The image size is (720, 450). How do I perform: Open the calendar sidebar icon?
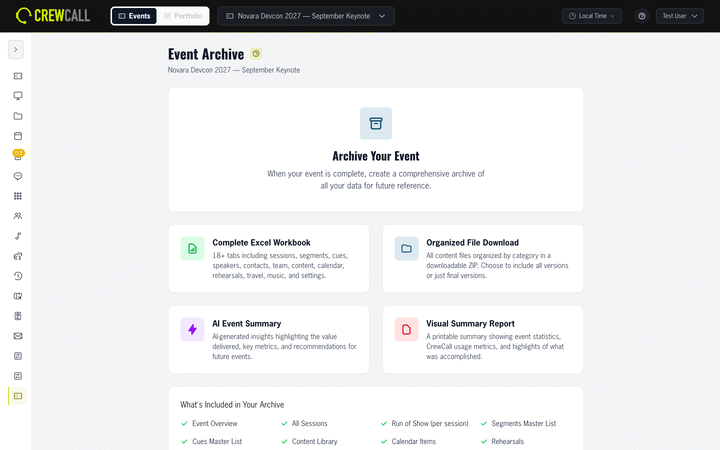tap(18, 136)
